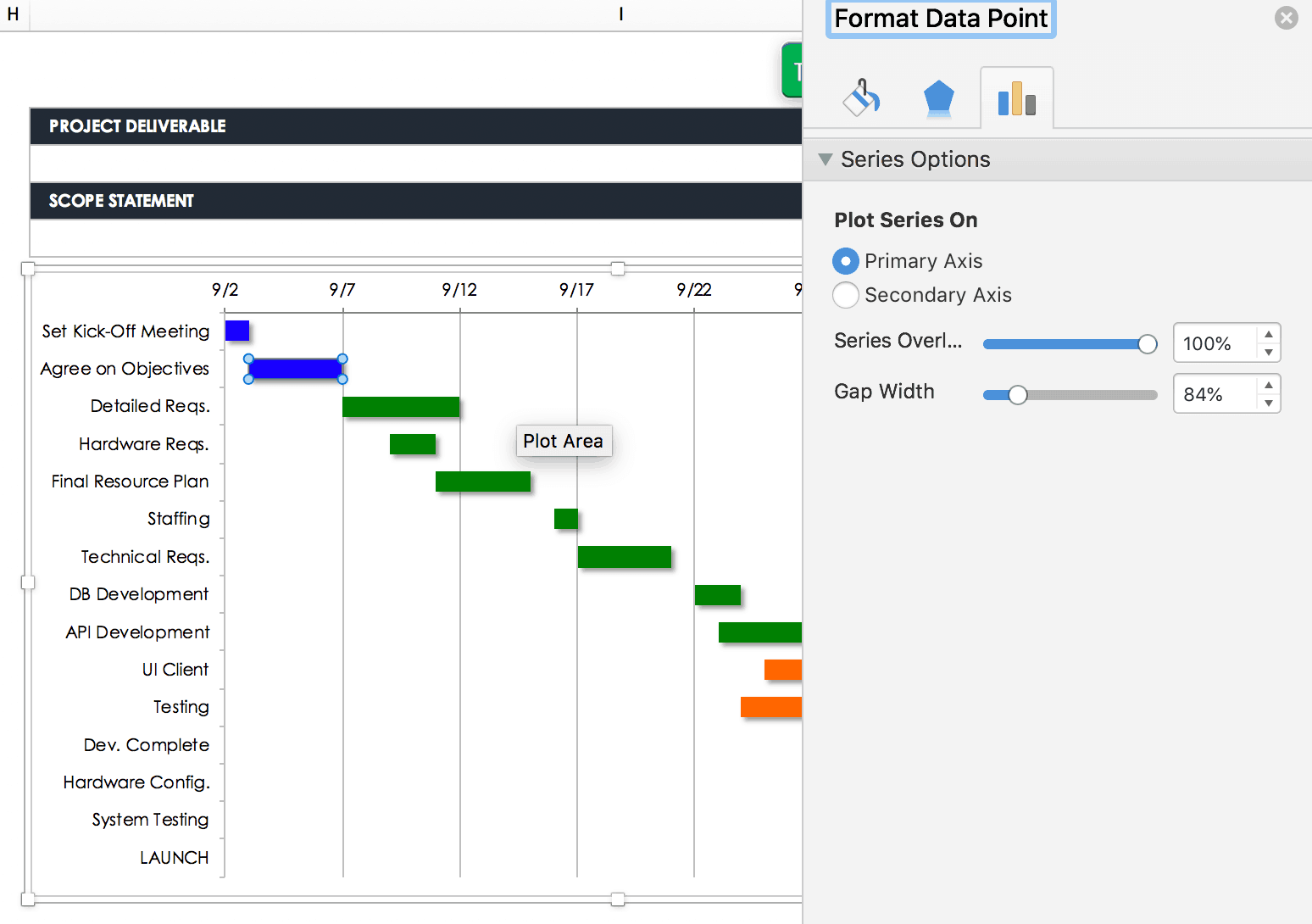
Task: Select the Series Options chart icon
Action: pyautogui.click(x=1016, y=97)
